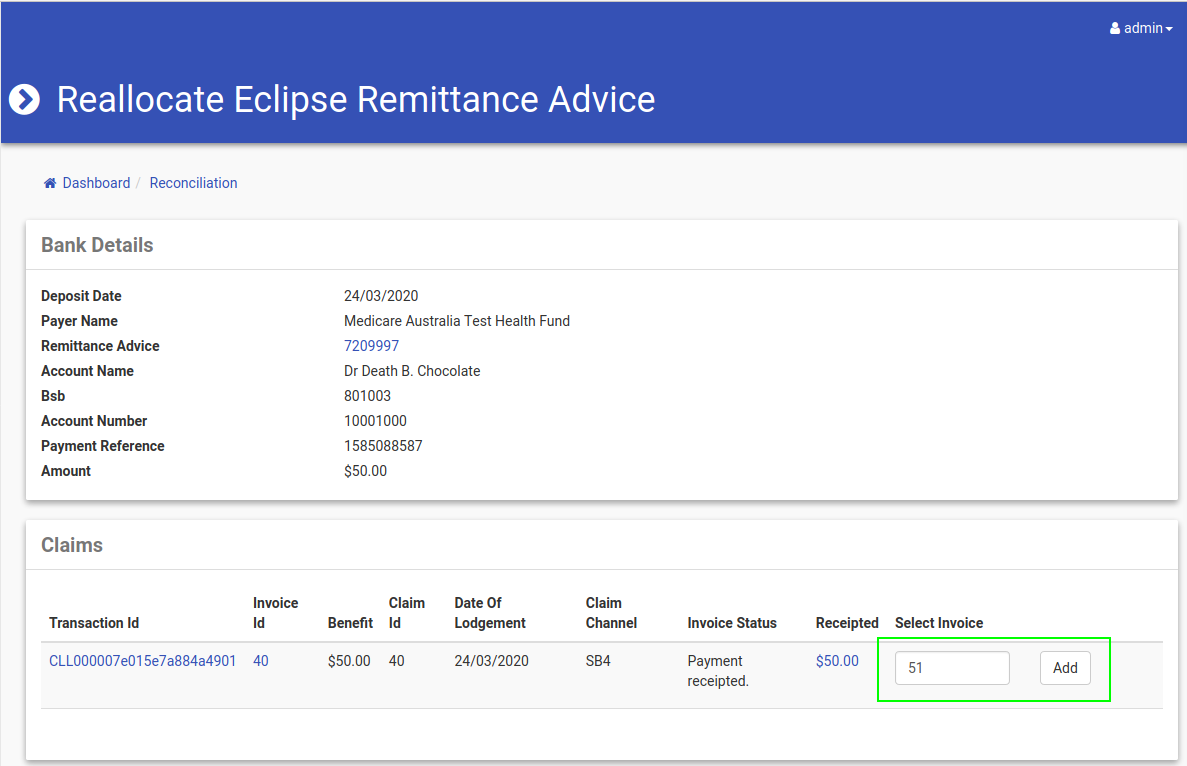Viewport: 1187px width, 766px height.
Task: Click the Claim Channel column header
Action: point(611,613)
